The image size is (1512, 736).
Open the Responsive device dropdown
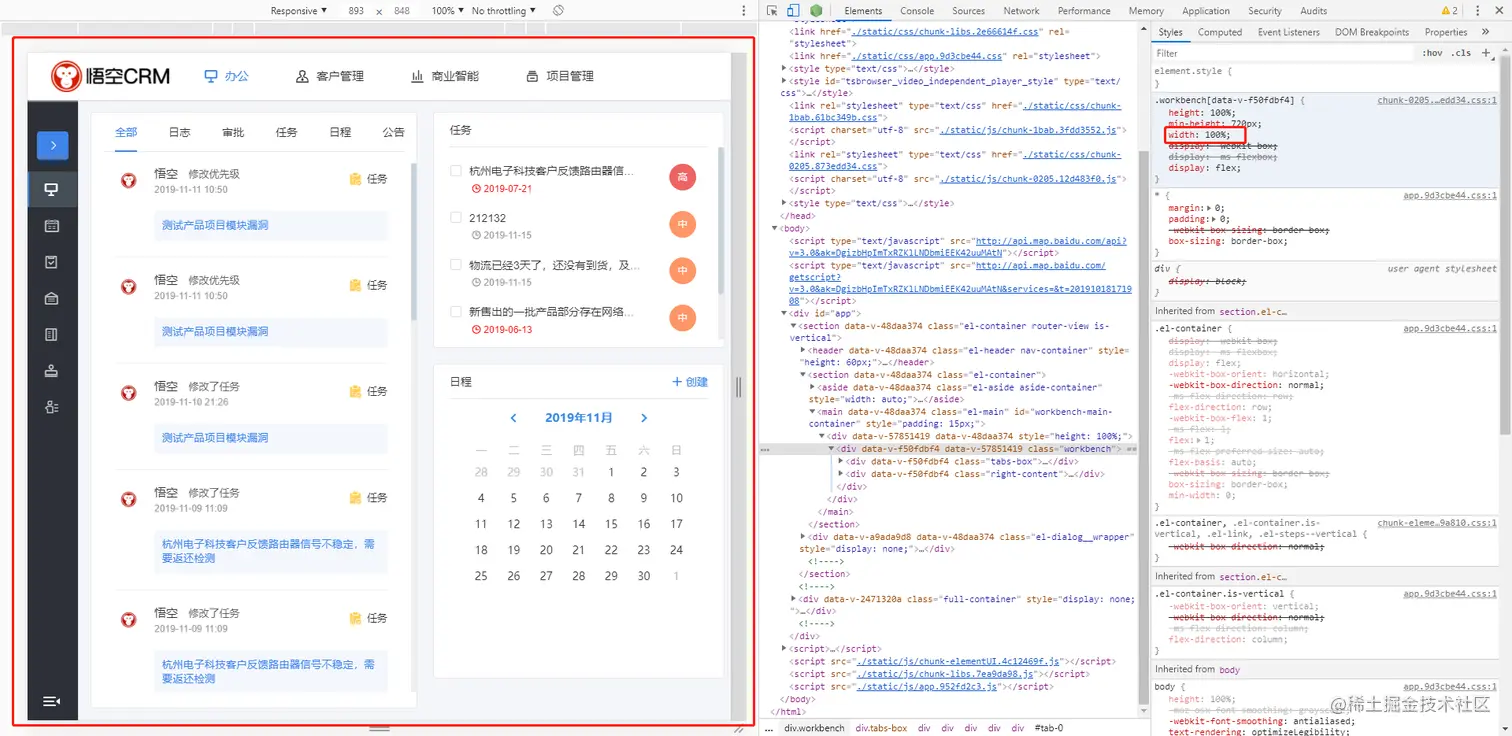pyautogui.click(x=299, y=11)
